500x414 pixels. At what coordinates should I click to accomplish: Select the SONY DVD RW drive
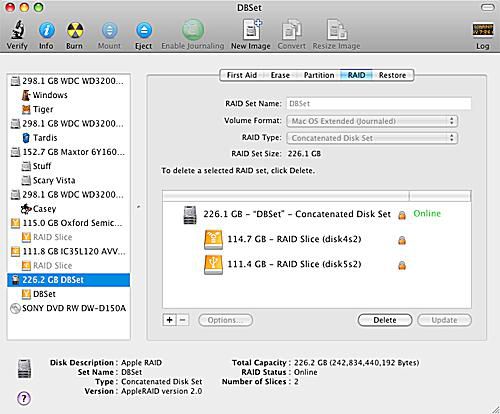pos(68,308)
